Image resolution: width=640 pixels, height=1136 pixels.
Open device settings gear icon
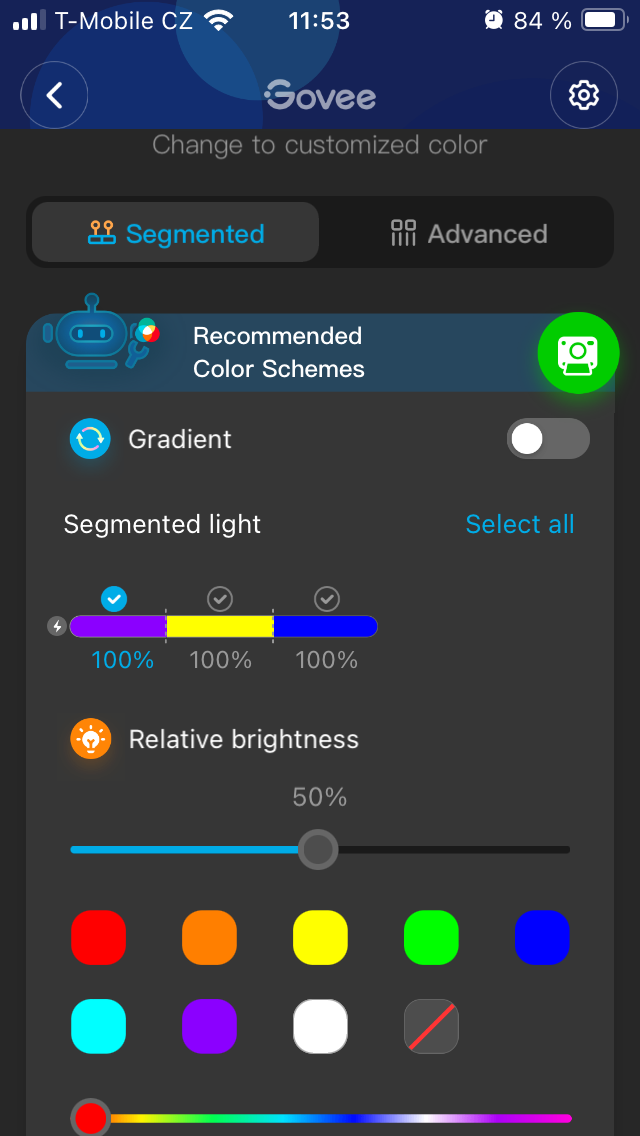(x=583, y=95)
